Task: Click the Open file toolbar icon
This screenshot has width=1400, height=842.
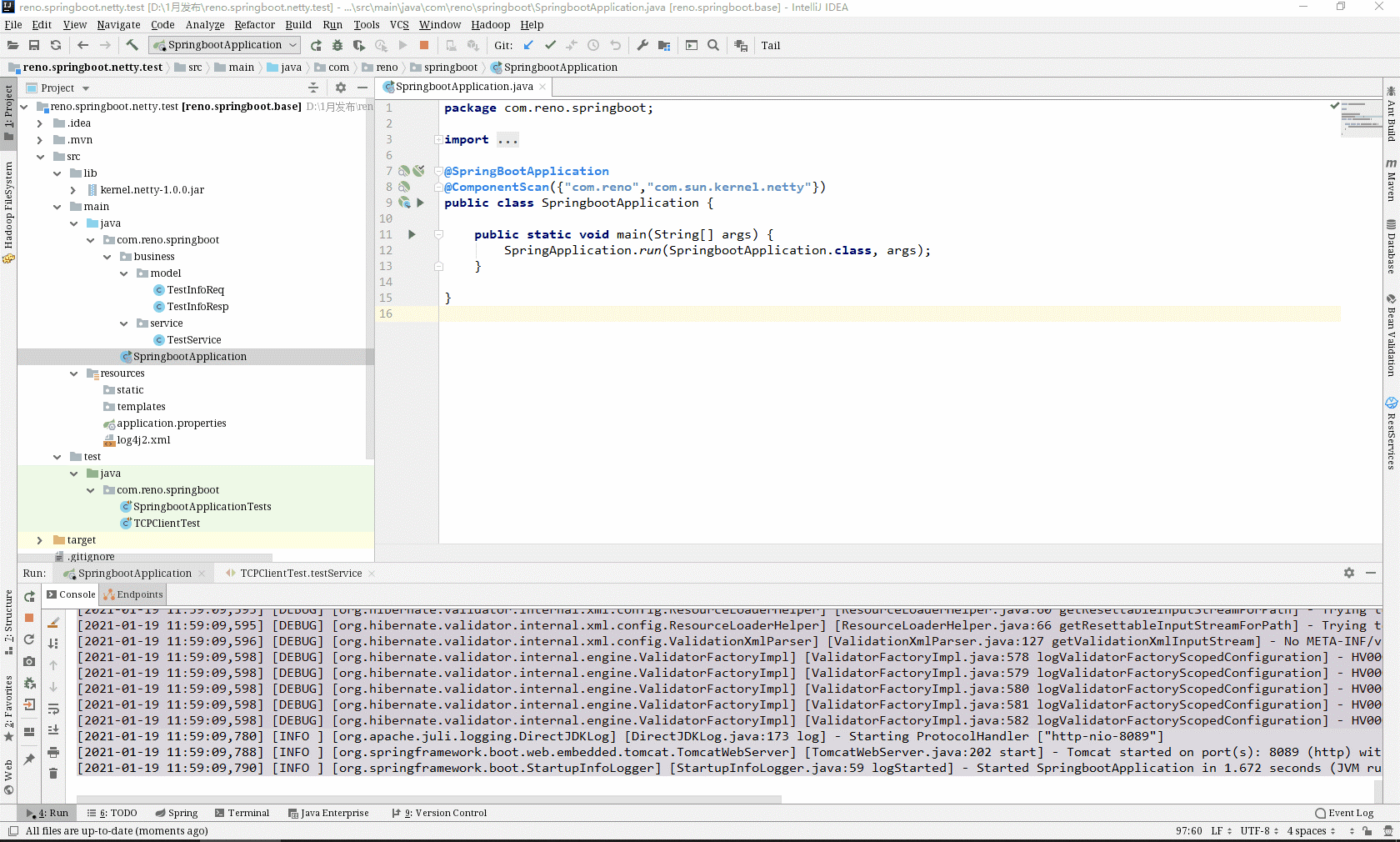Action: tap(13, 46)
